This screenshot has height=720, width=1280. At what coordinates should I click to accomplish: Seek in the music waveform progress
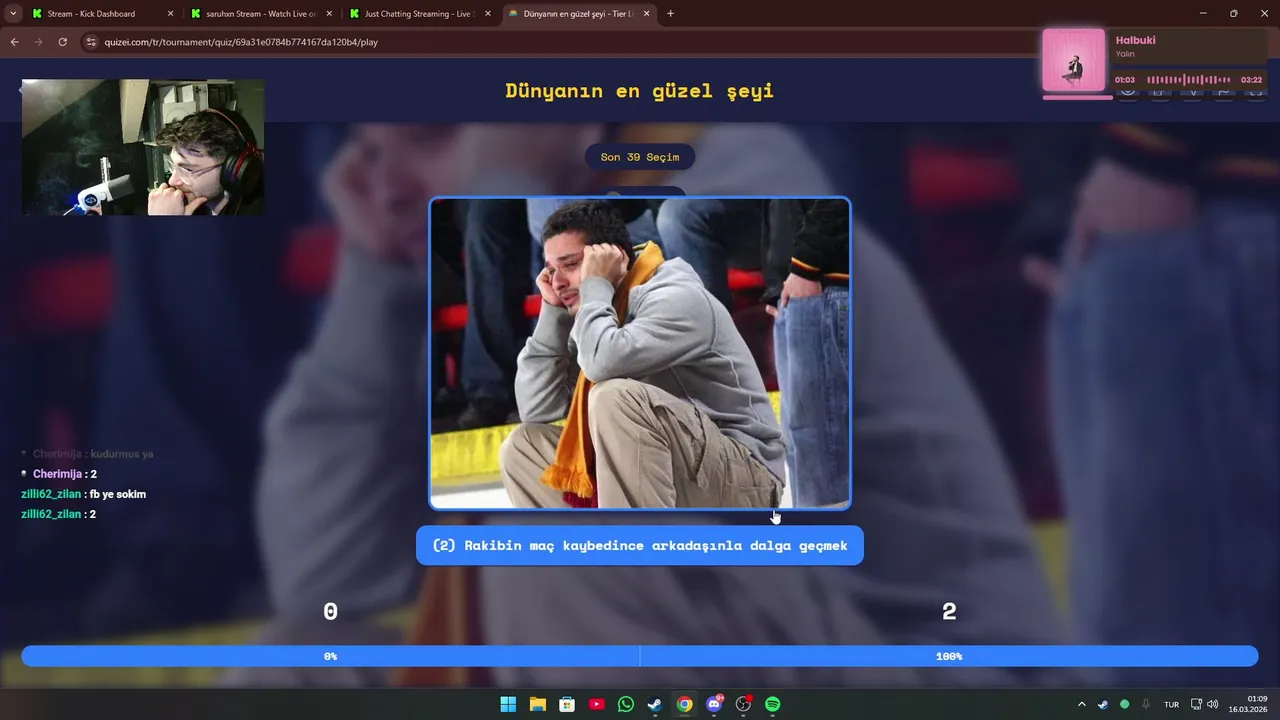[1188, 79]
